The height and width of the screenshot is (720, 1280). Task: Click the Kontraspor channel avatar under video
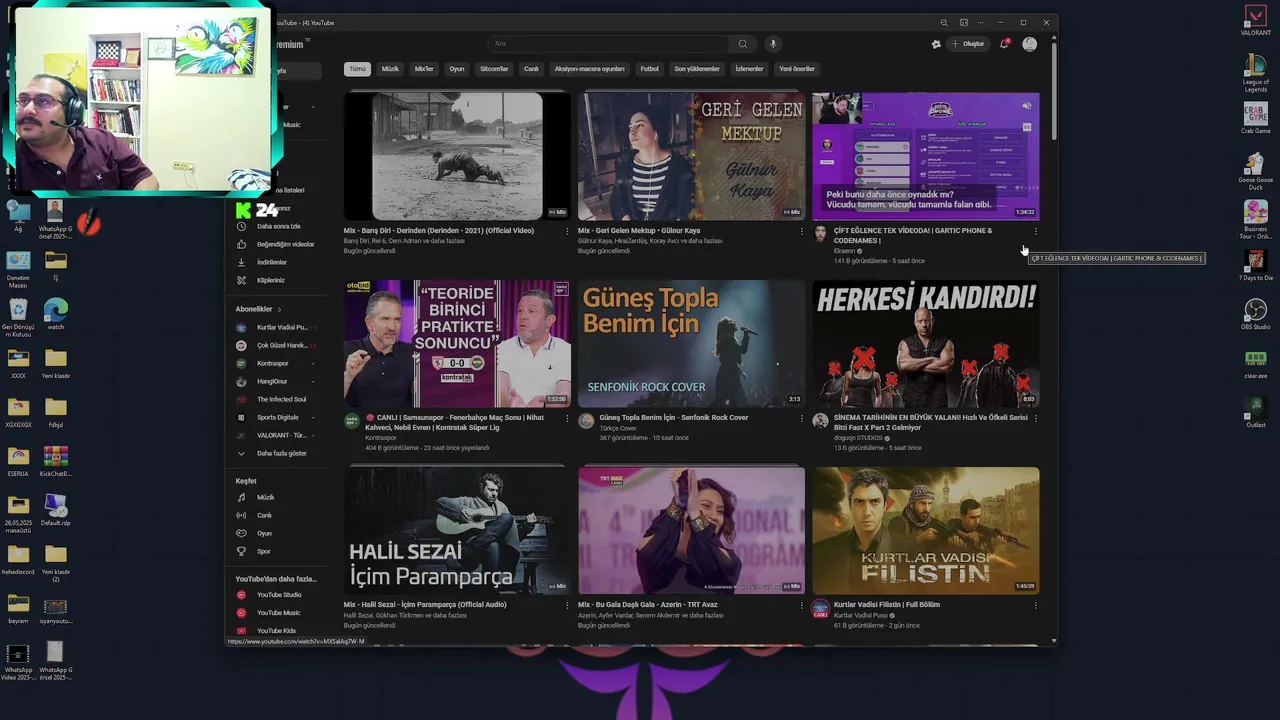[x=352, y=421]
